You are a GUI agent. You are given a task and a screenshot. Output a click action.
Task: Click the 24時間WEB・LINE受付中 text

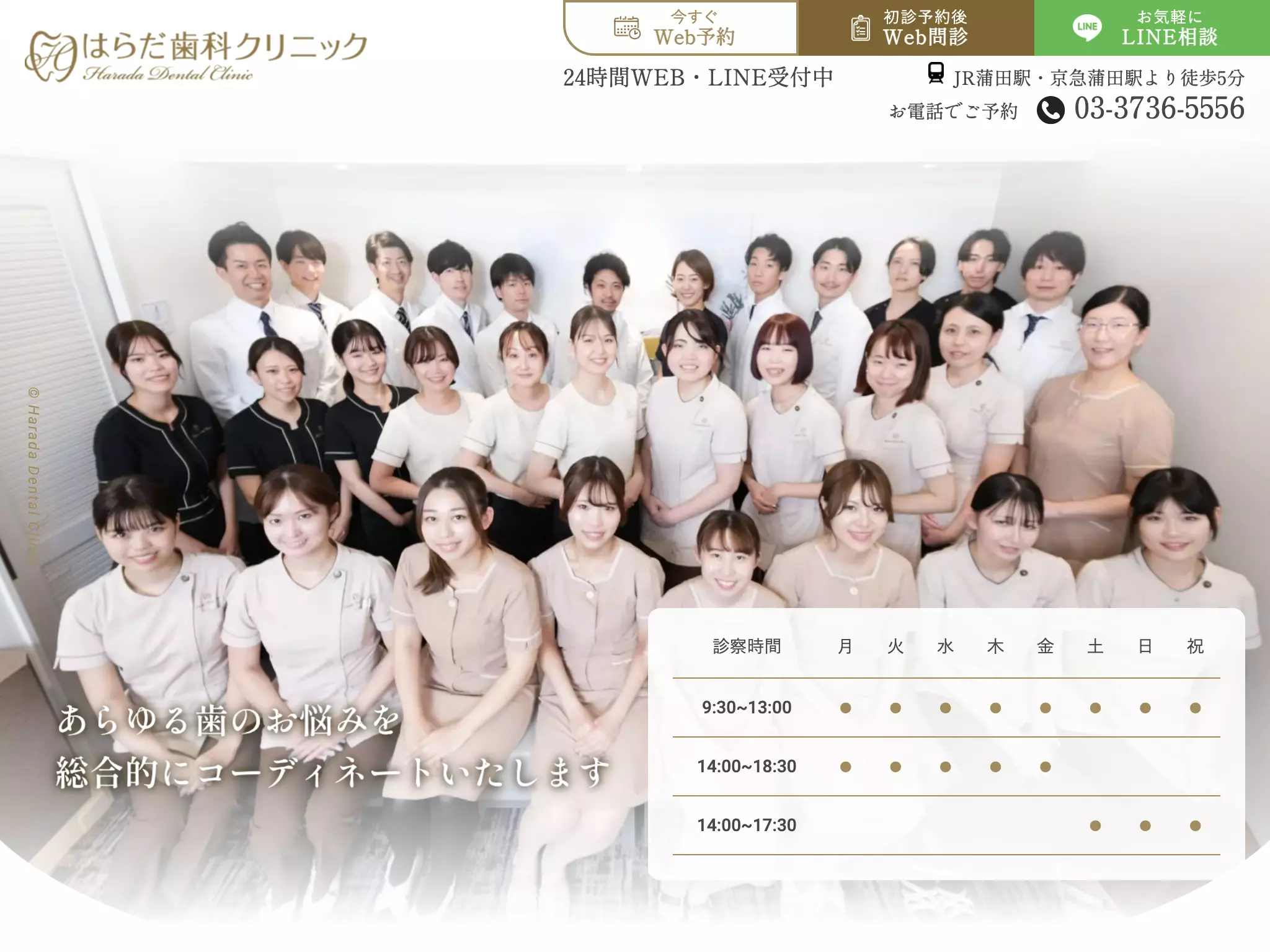[x=698, y=77]
